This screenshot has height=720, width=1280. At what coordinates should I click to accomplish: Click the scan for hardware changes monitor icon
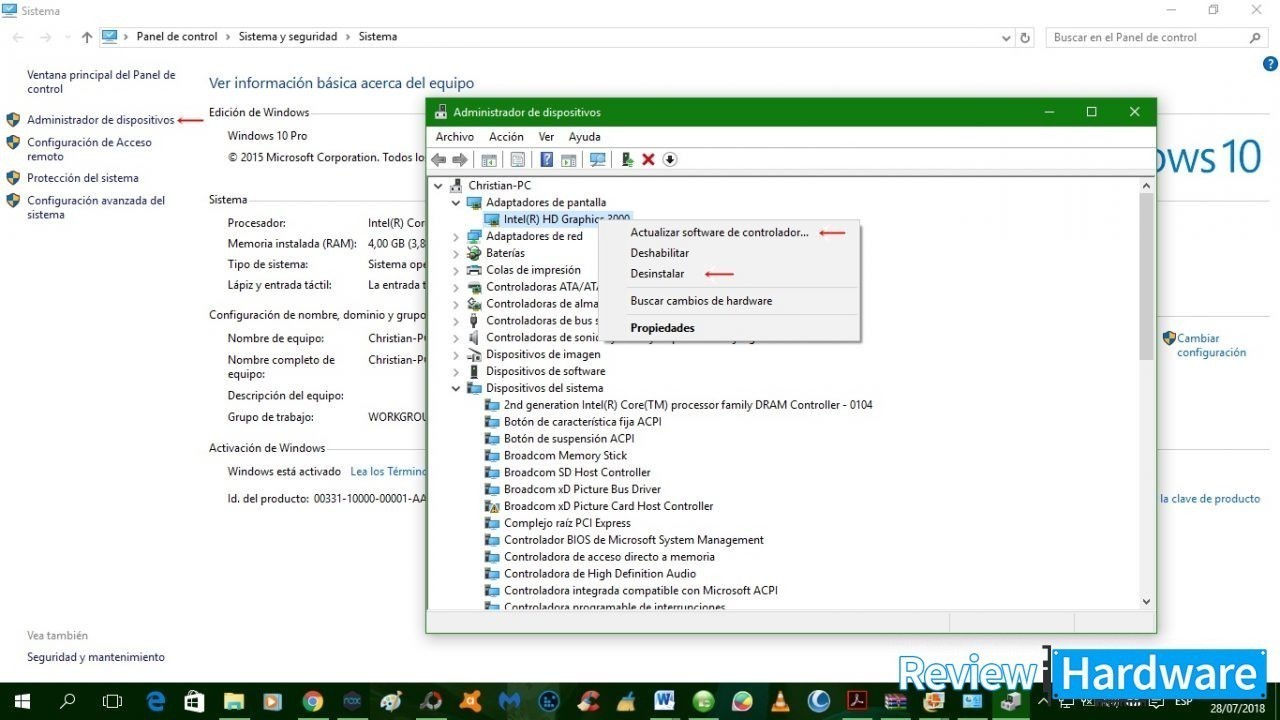pyautogui.click(x=597, y=160)
